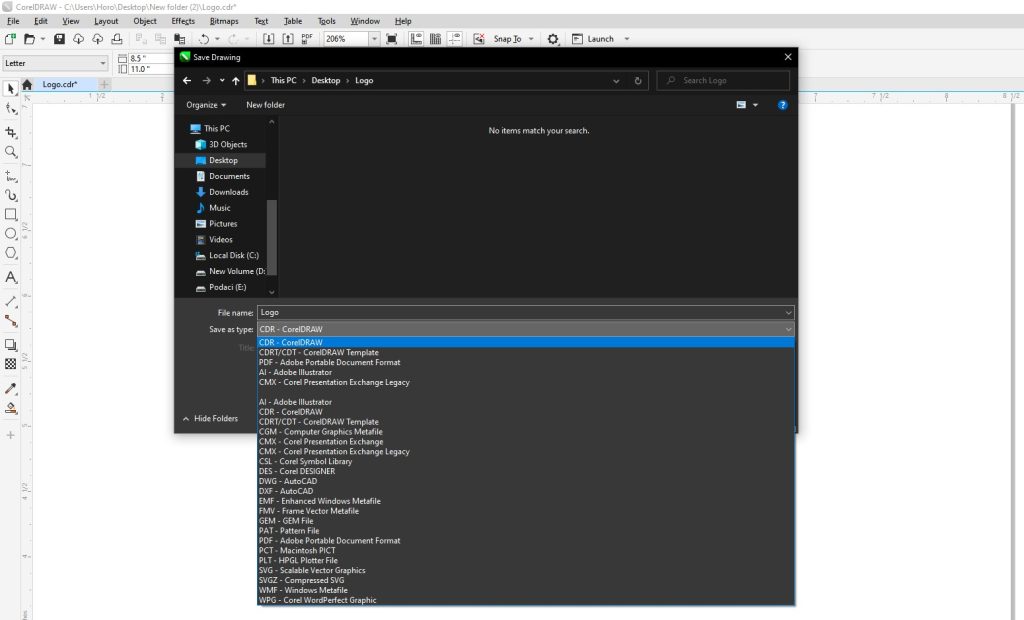Select the Transparency checkerboard tool
Image resolution: width=1024 pixels, height=620 pixels.
click(x=10, y=364)
